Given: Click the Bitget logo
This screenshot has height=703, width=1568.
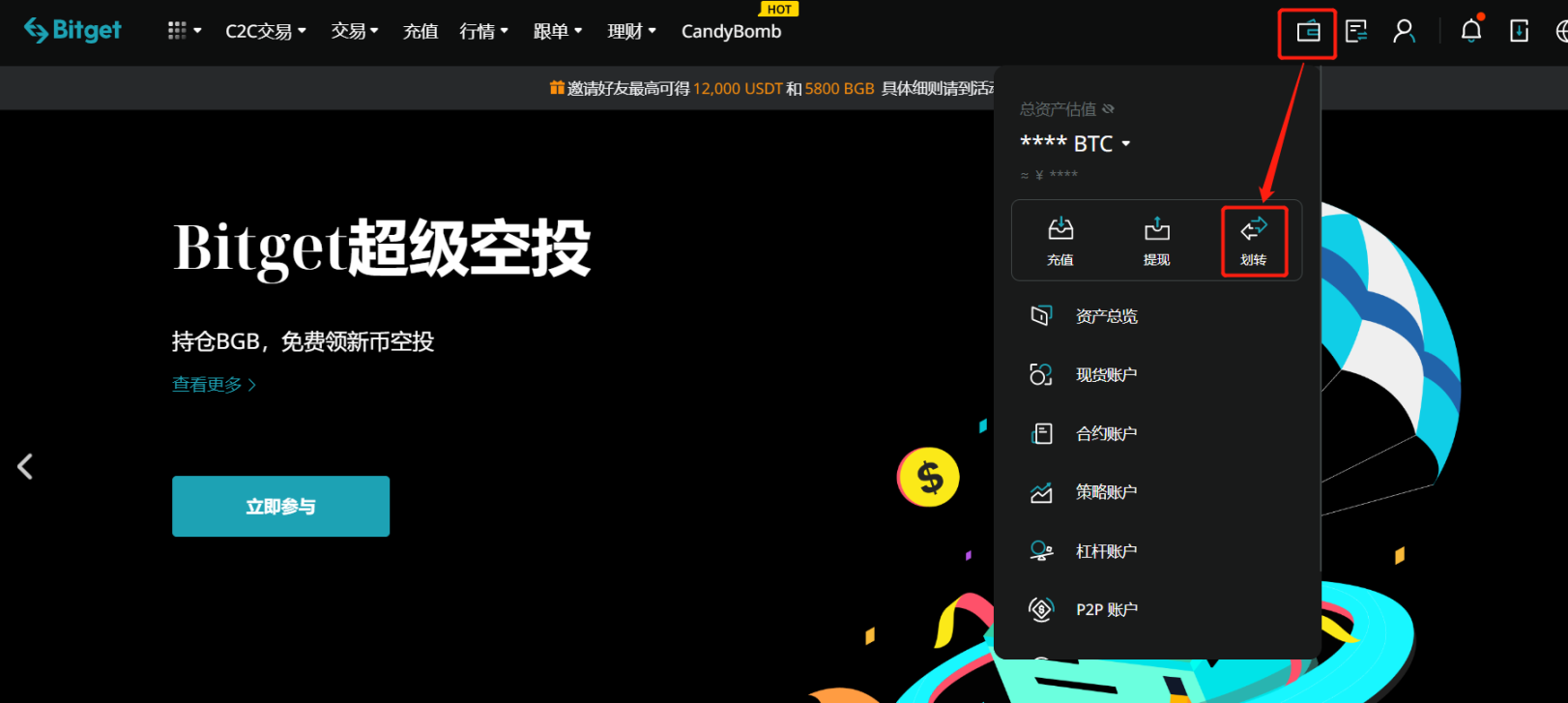Looking at the screenshot, I should coord(73,31).
